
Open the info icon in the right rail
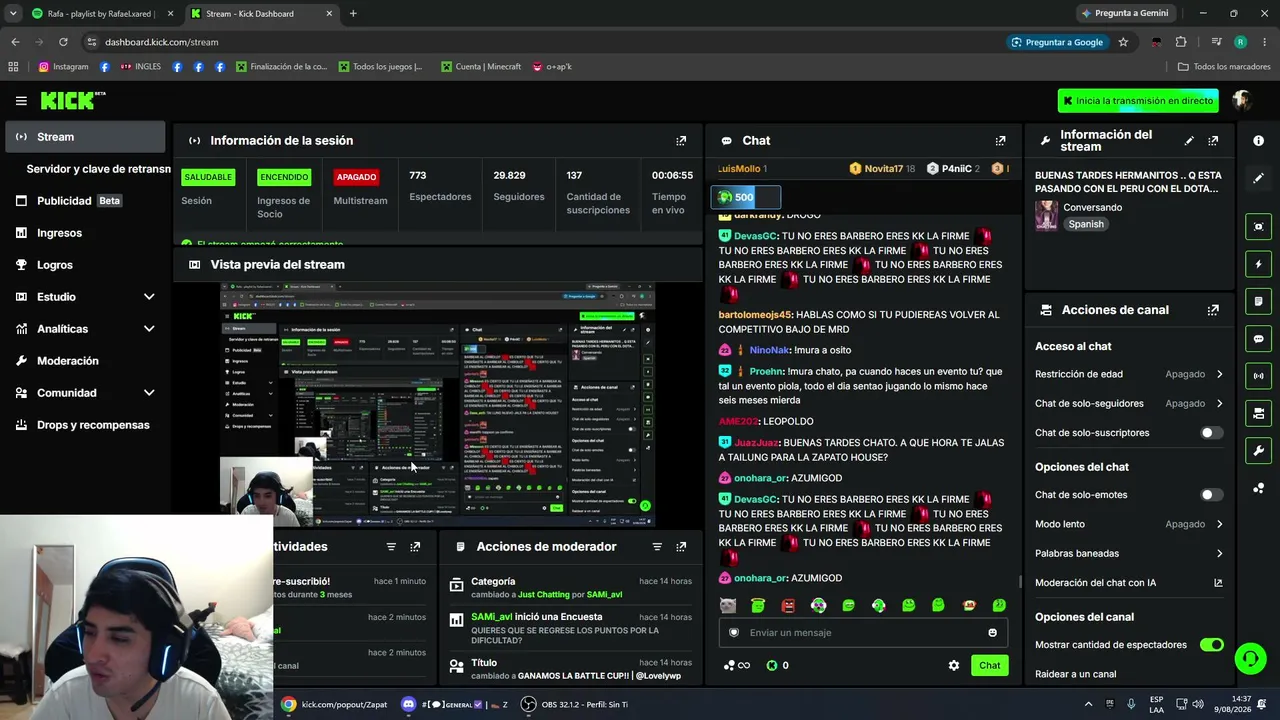[1258, 141]
